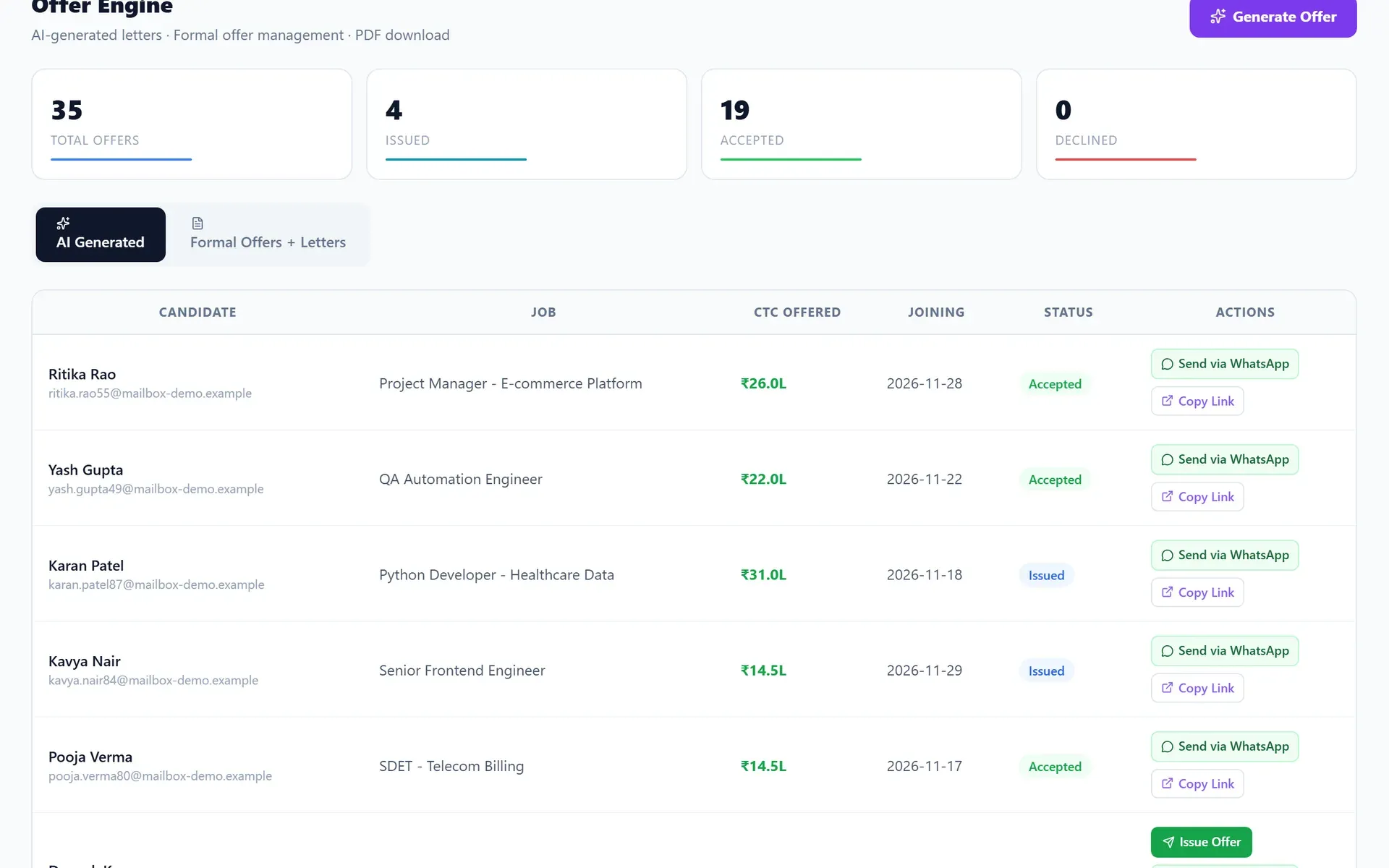
Task: Click the STATUS column header
Action: (x=1069, y=312)
